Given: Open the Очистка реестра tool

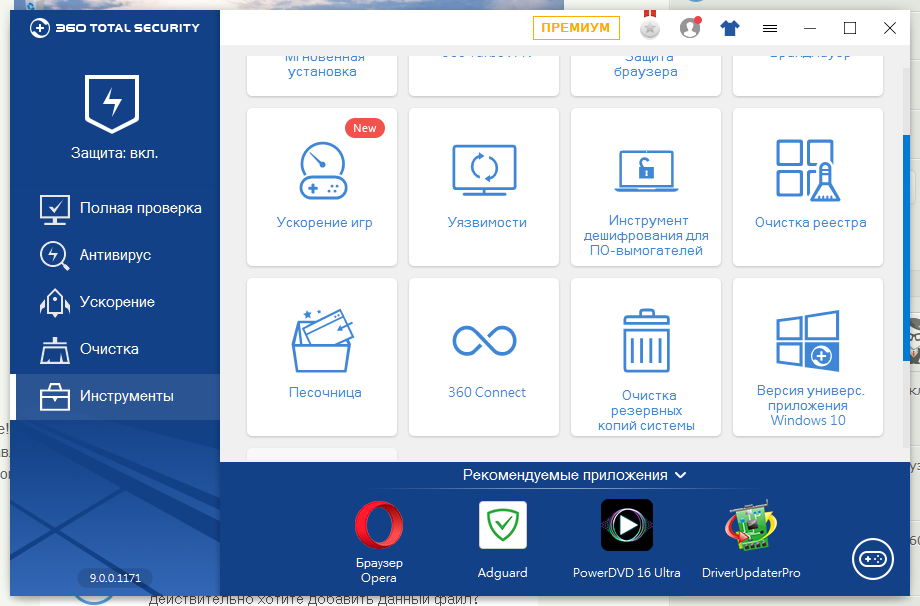Looking at the screenshot, I should point(807,187).
